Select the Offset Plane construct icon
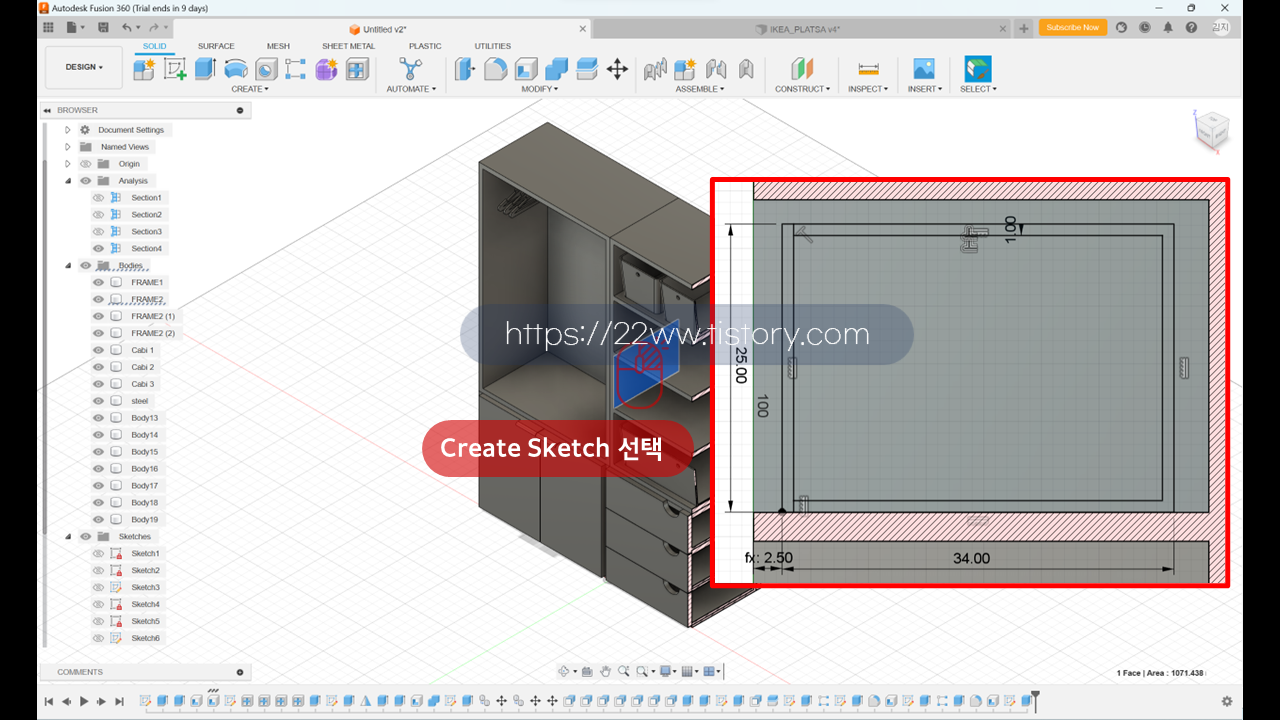The image size is (1280, 720). point(802,69)
